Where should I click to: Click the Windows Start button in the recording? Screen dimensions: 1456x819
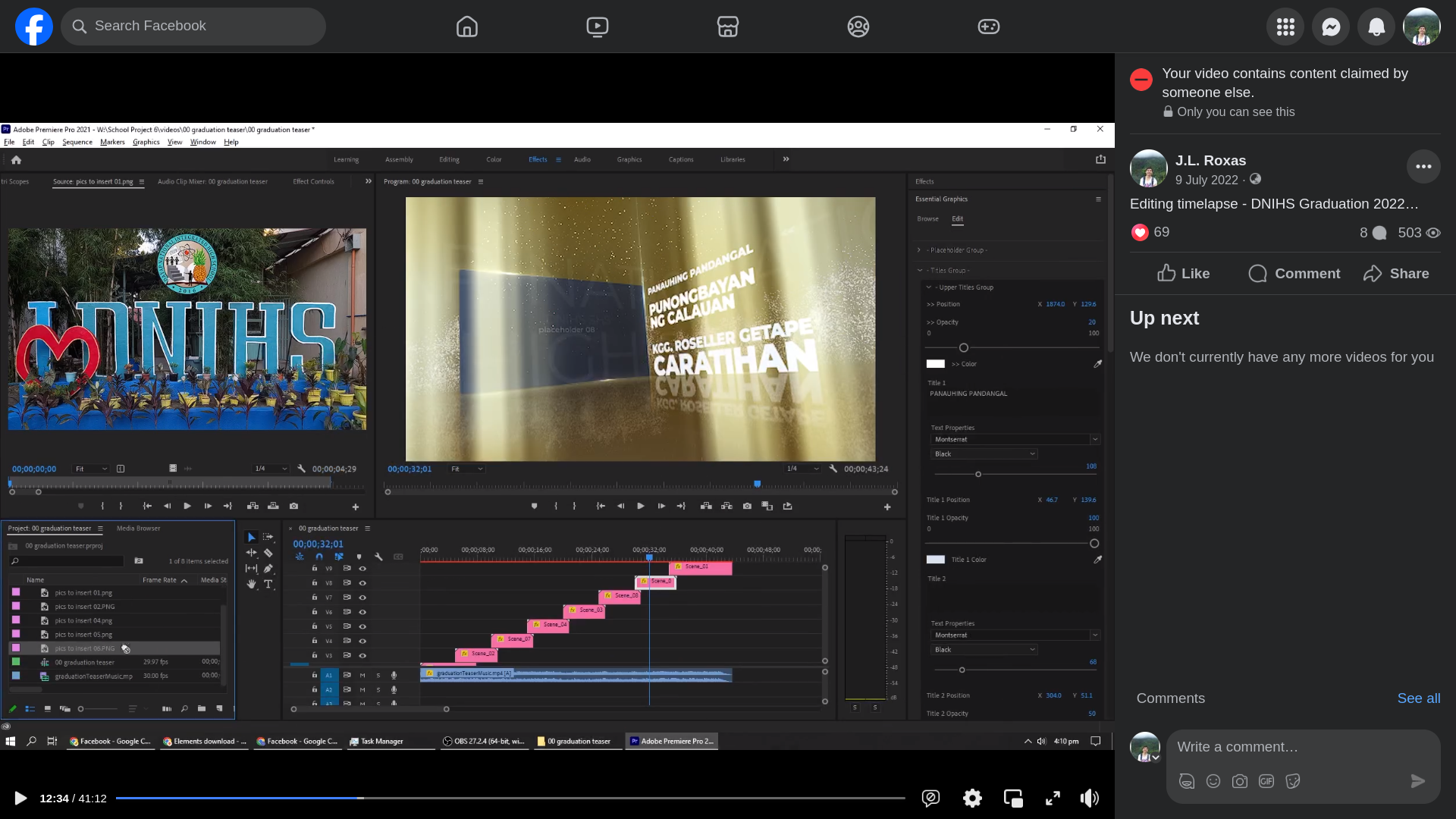[x=11, y=741]
